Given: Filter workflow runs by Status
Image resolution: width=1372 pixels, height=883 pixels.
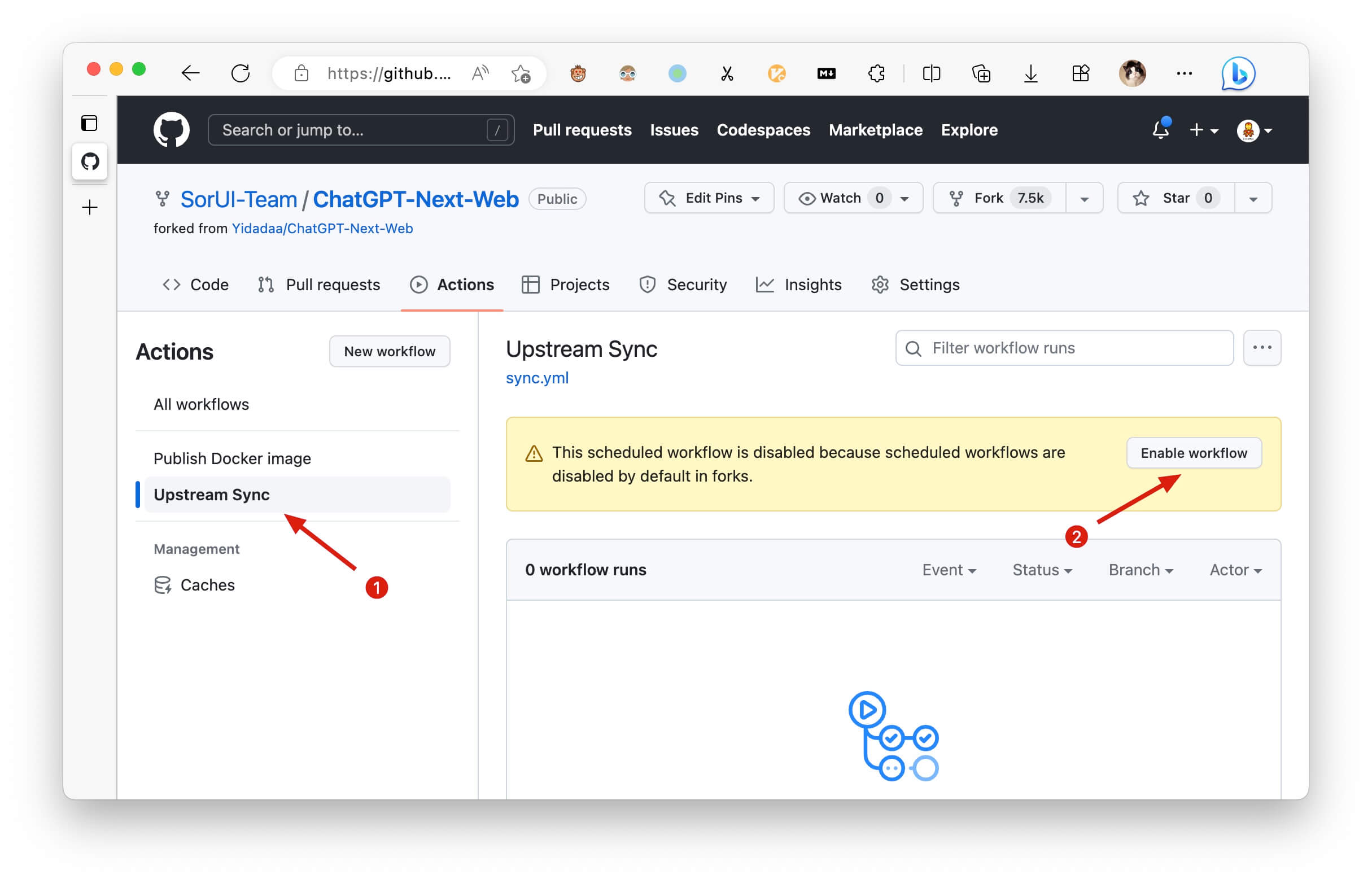Looking at the screenshot, I should tap(1041, 569).
